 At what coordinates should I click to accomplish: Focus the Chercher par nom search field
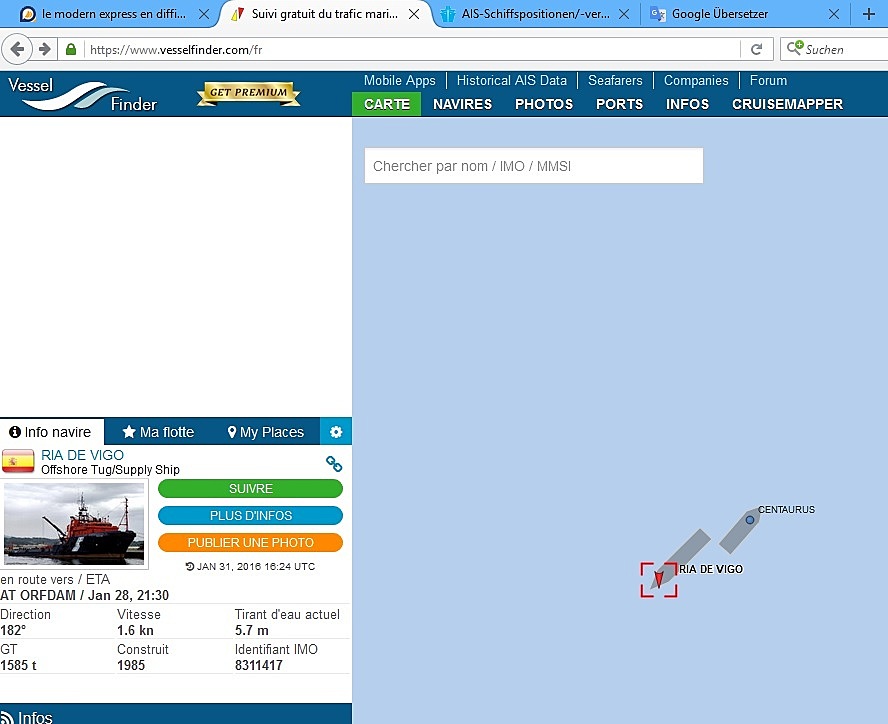pos(533,165)
